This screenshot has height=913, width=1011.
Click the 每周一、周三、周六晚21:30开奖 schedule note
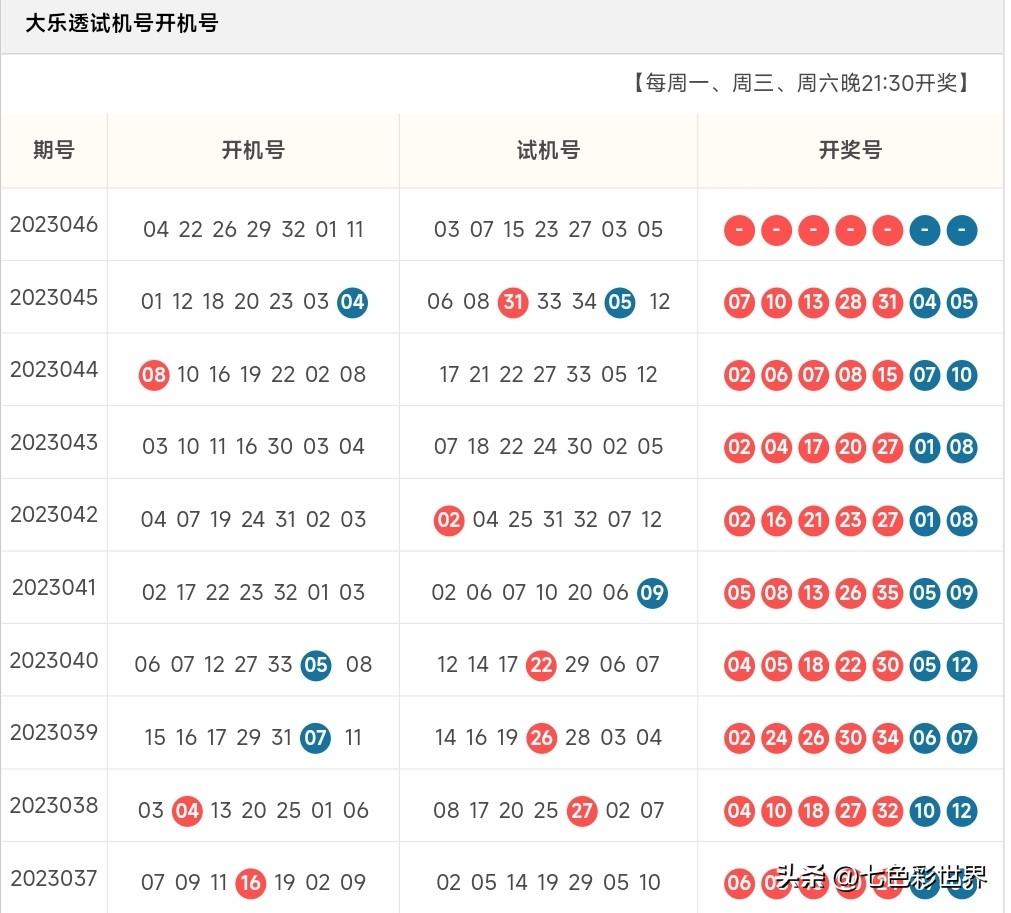point(801,83)
